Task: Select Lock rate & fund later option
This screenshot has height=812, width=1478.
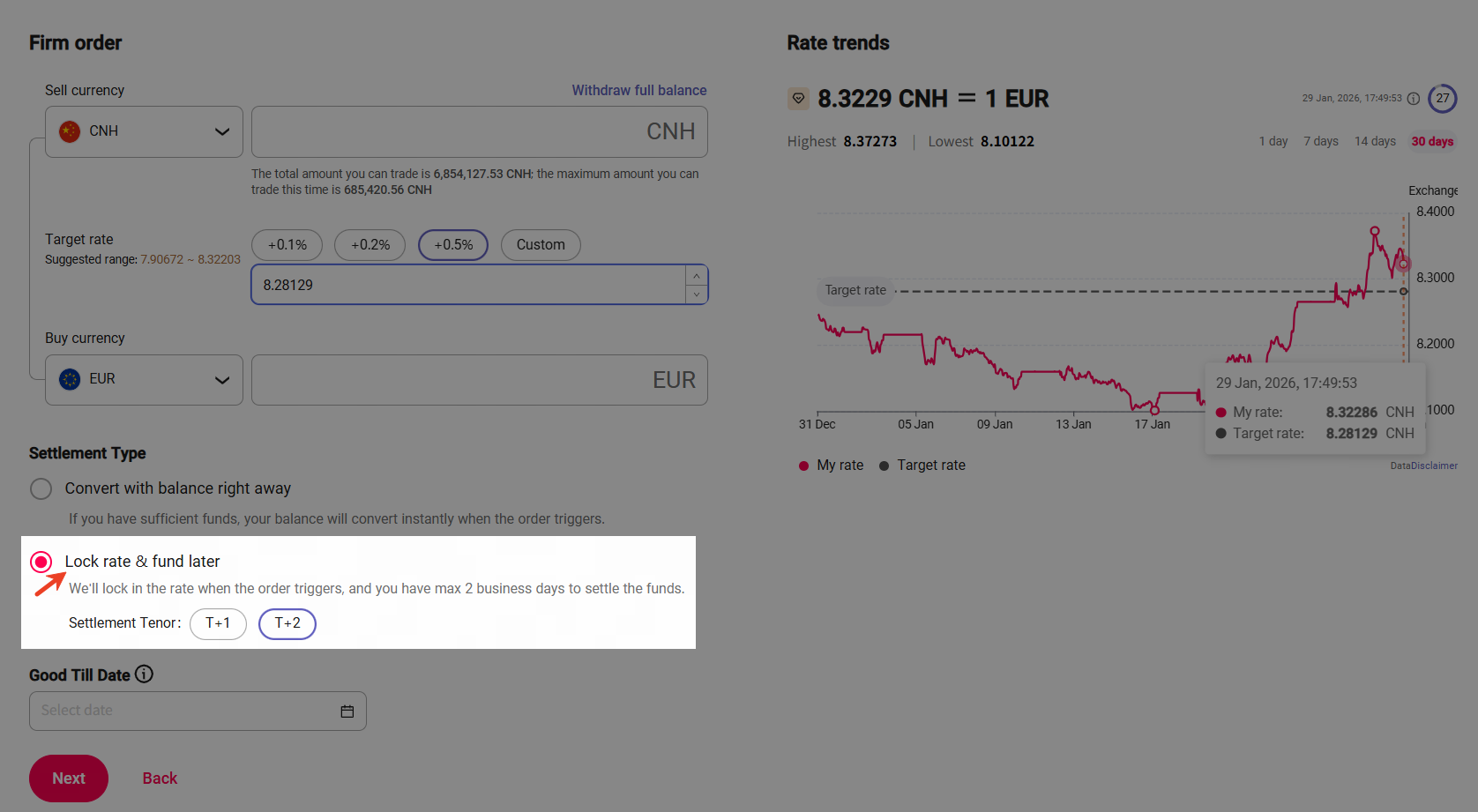Action: 41,562
